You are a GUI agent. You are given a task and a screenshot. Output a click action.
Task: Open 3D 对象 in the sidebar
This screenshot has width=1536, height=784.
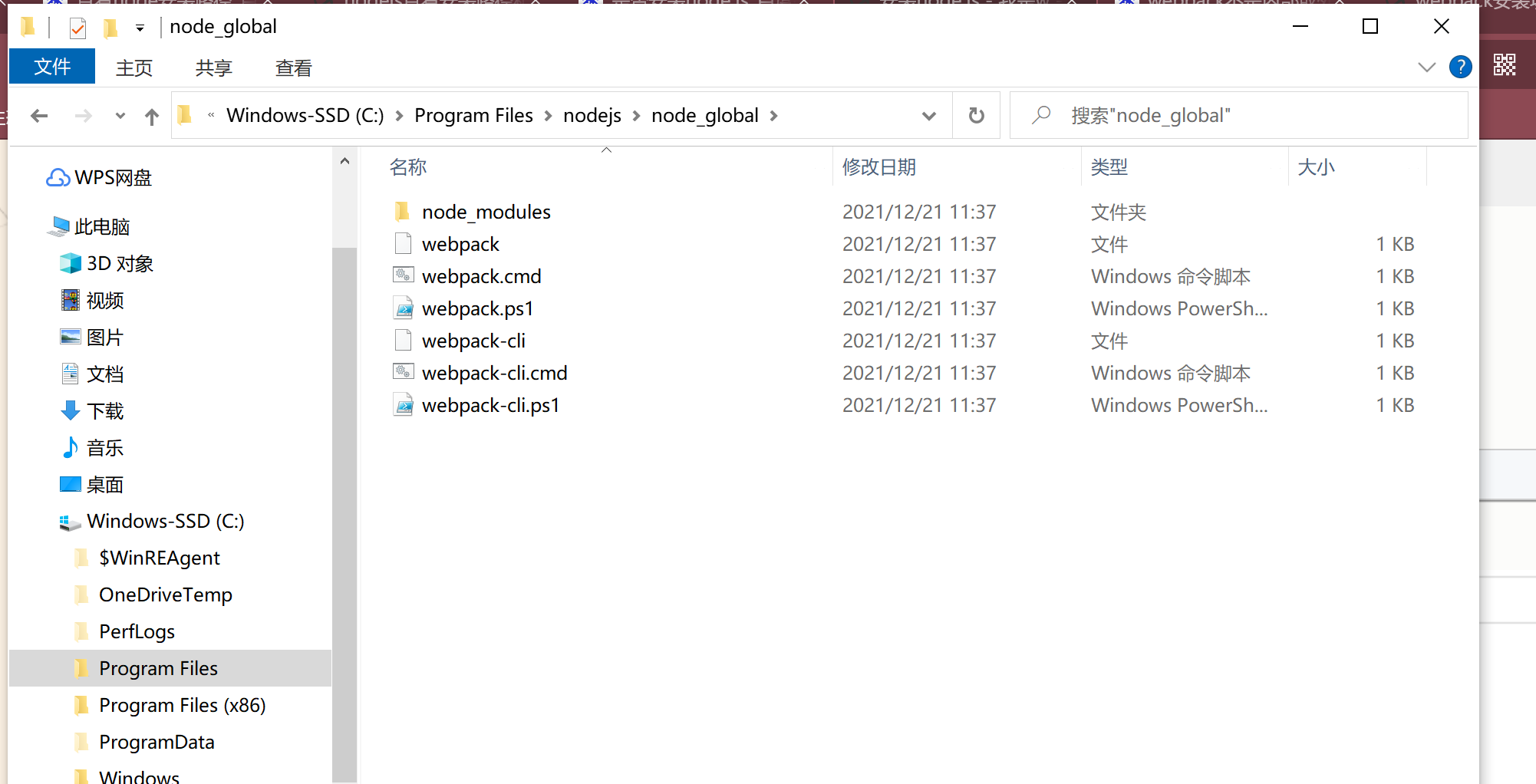coord(120,264)
